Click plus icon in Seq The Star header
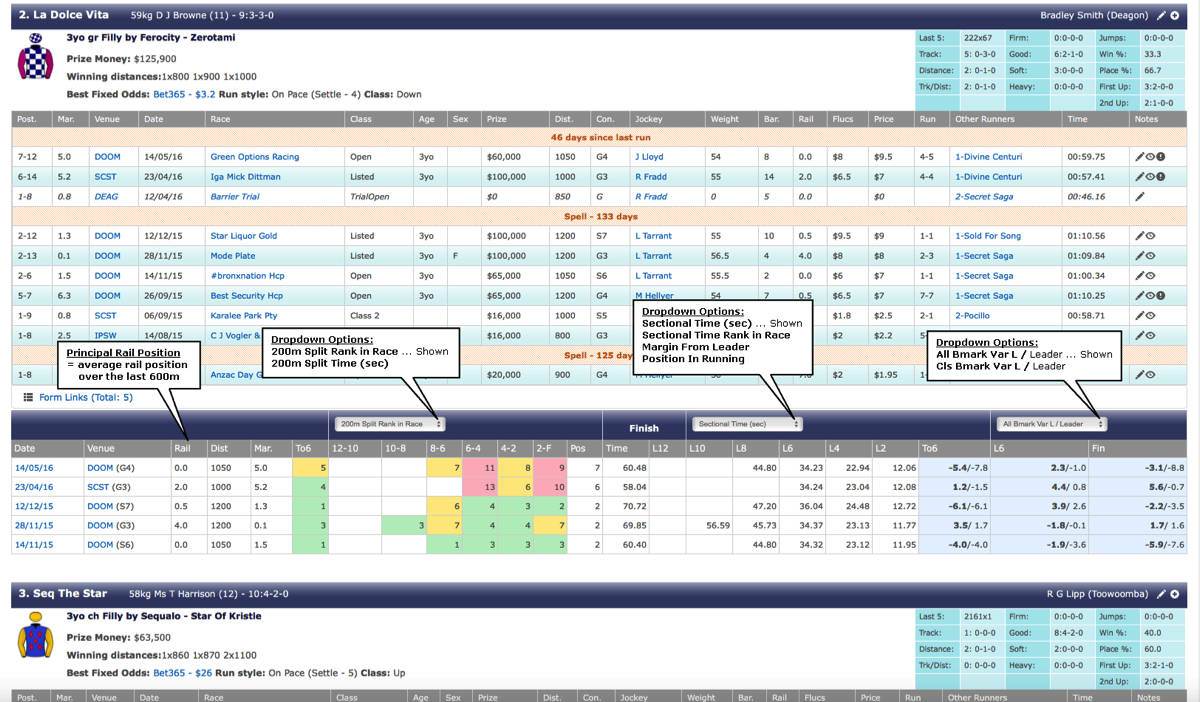1200x702 pixels. coord(1175,594)
